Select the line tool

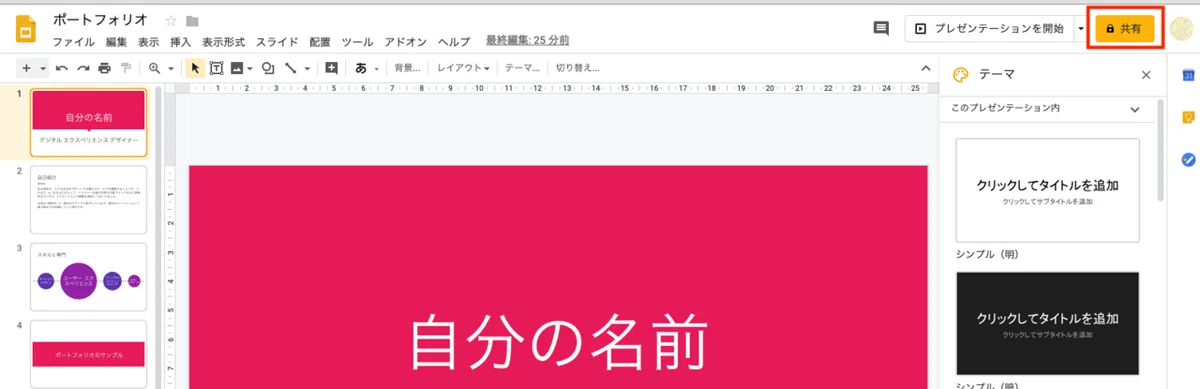(x=290, y=68)
